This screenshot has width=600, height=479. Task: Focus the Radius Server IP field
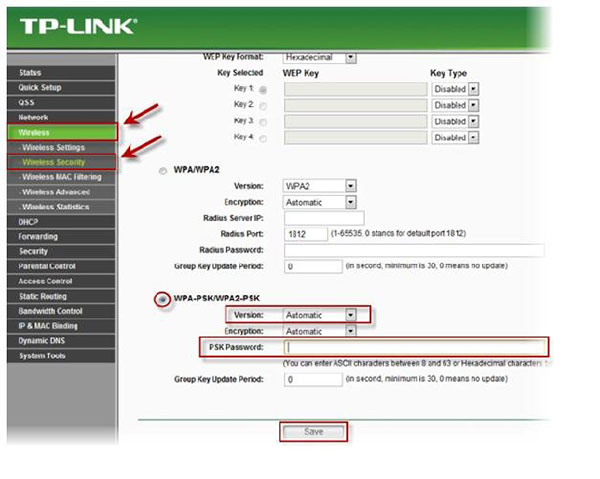(x=324, y=217)
